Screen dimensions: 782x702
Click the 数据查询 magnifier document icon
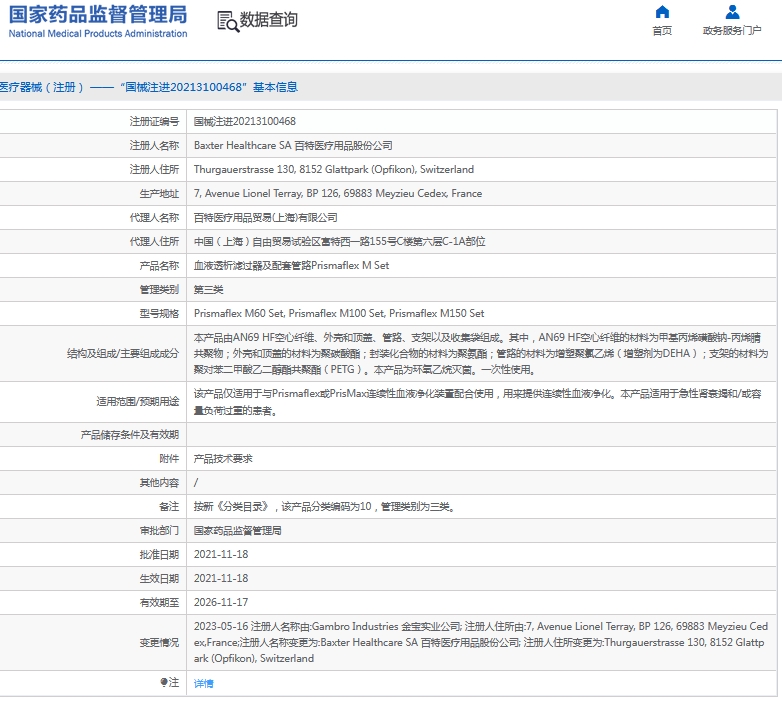click(x=228, y=21)
